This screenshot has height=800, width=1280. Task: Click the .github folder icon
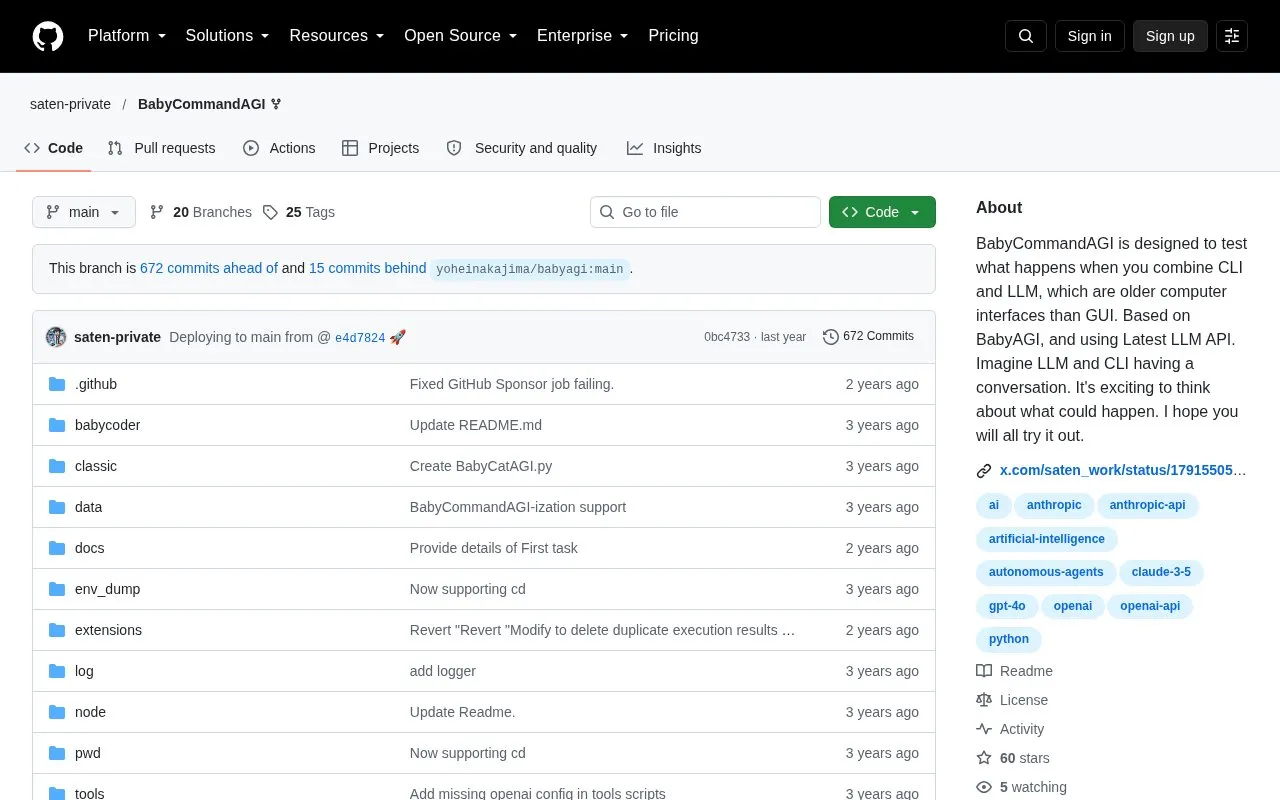(57, 384)
